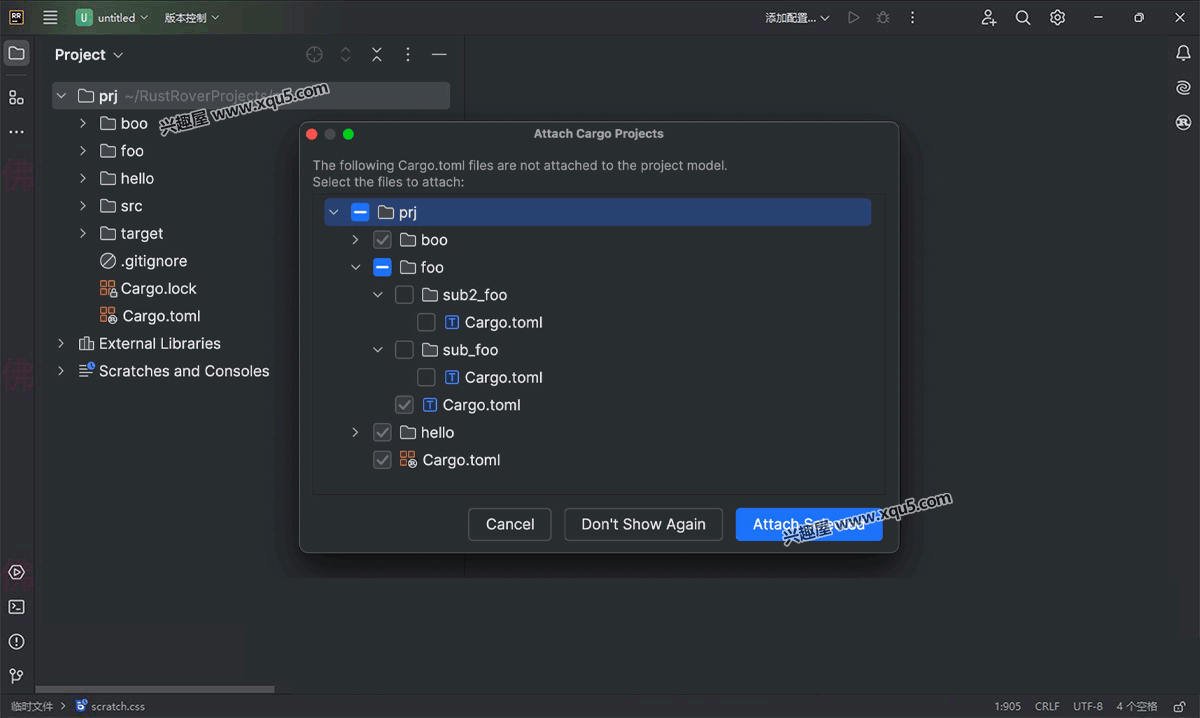Open the Structure tool window icon
1200x718 pixels.
point(16,97)
